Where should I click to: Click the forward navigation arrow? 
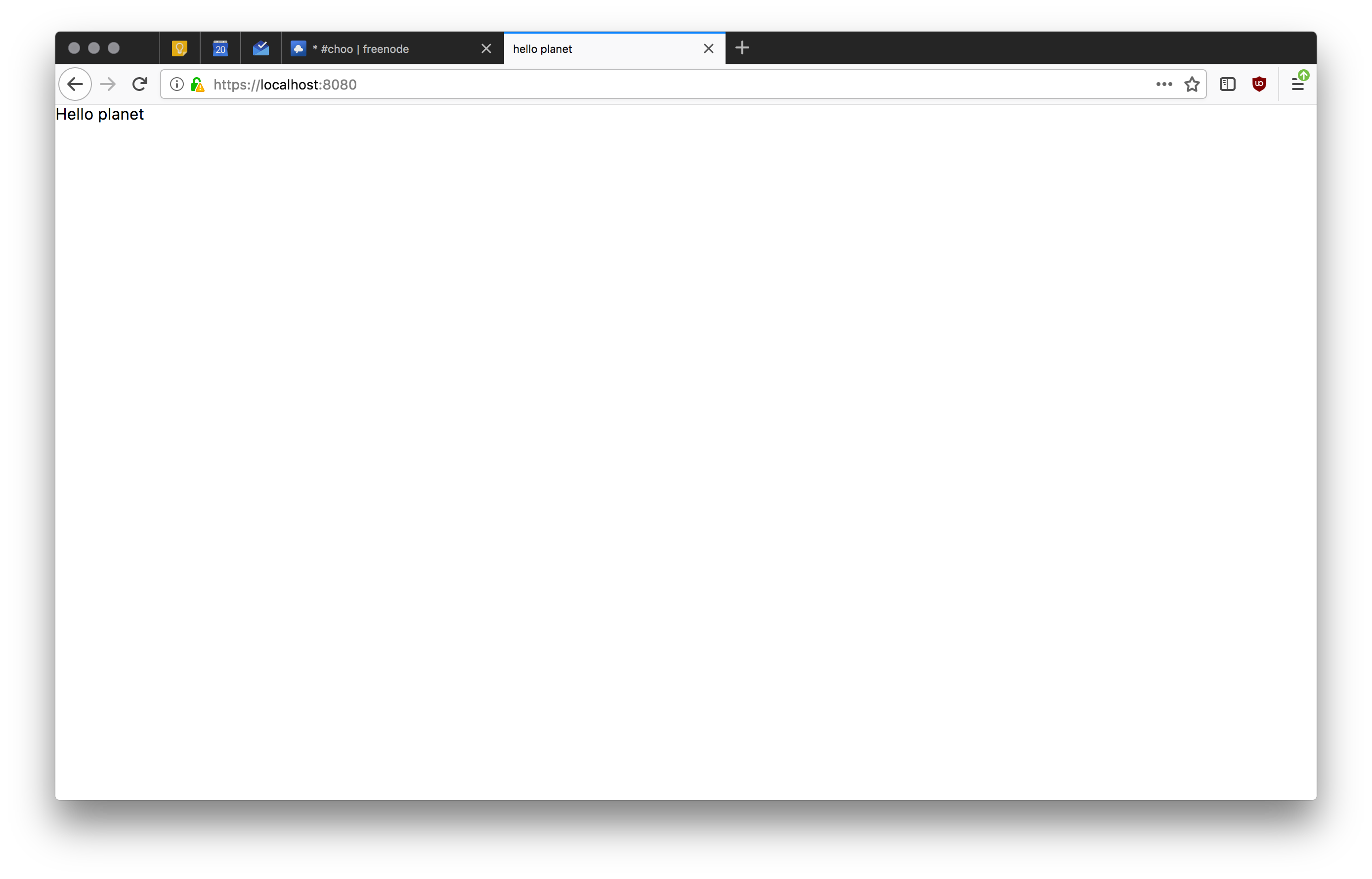coord(108,85)
